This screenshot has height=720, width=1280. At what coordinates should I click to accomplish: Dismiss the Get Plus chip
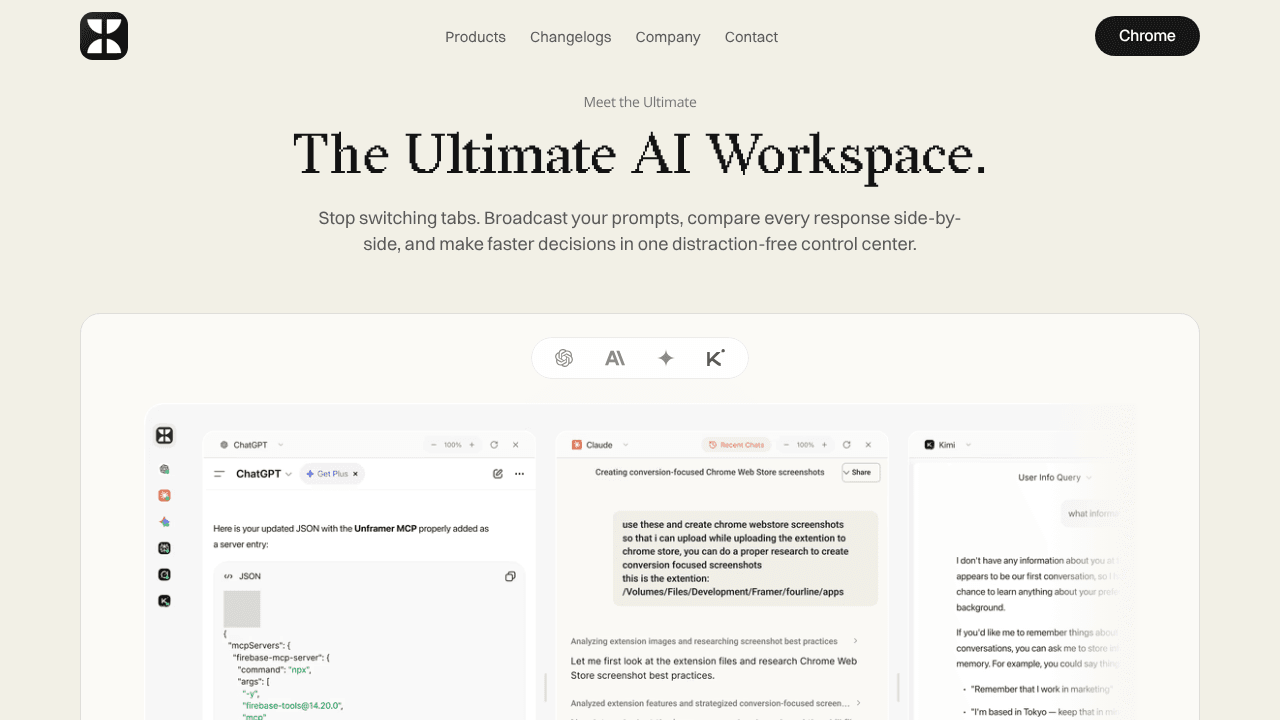coord(355,474)
